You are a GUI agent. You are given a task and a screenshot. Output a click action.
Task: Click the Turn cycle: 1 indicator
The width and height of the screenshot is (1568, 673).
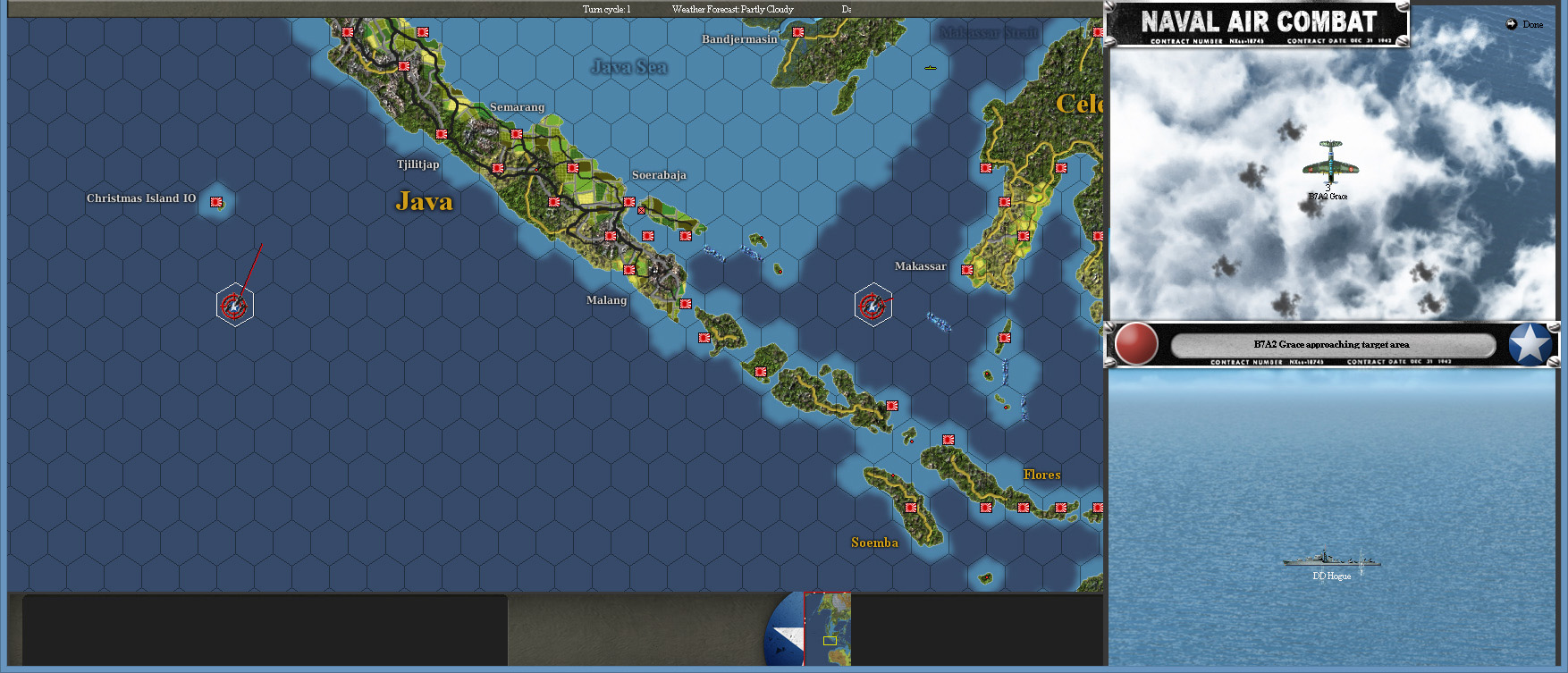point(606,9)
